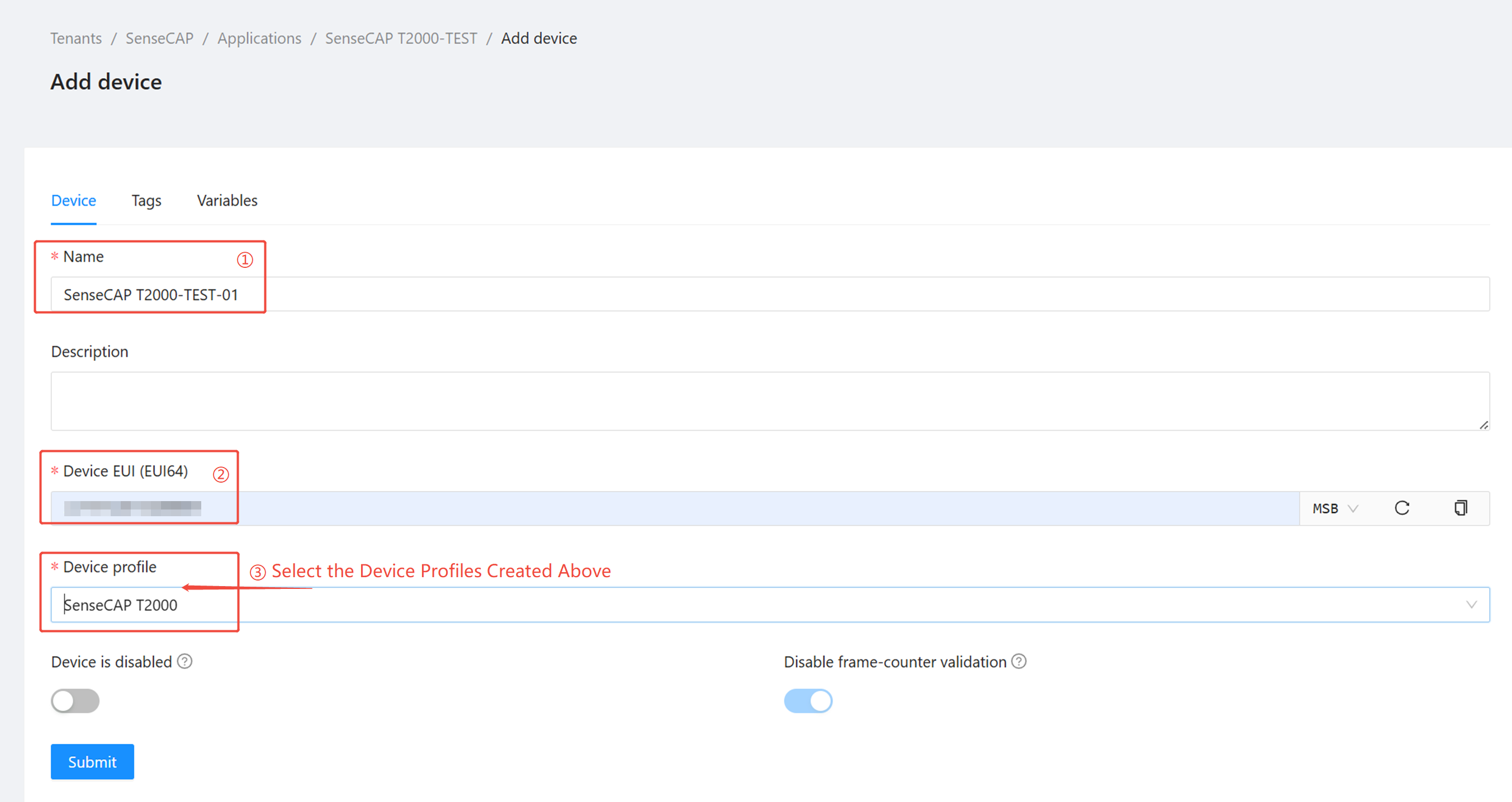
Task: Open the MSB byte order dropdown
Action: (x=1335, y=508)
